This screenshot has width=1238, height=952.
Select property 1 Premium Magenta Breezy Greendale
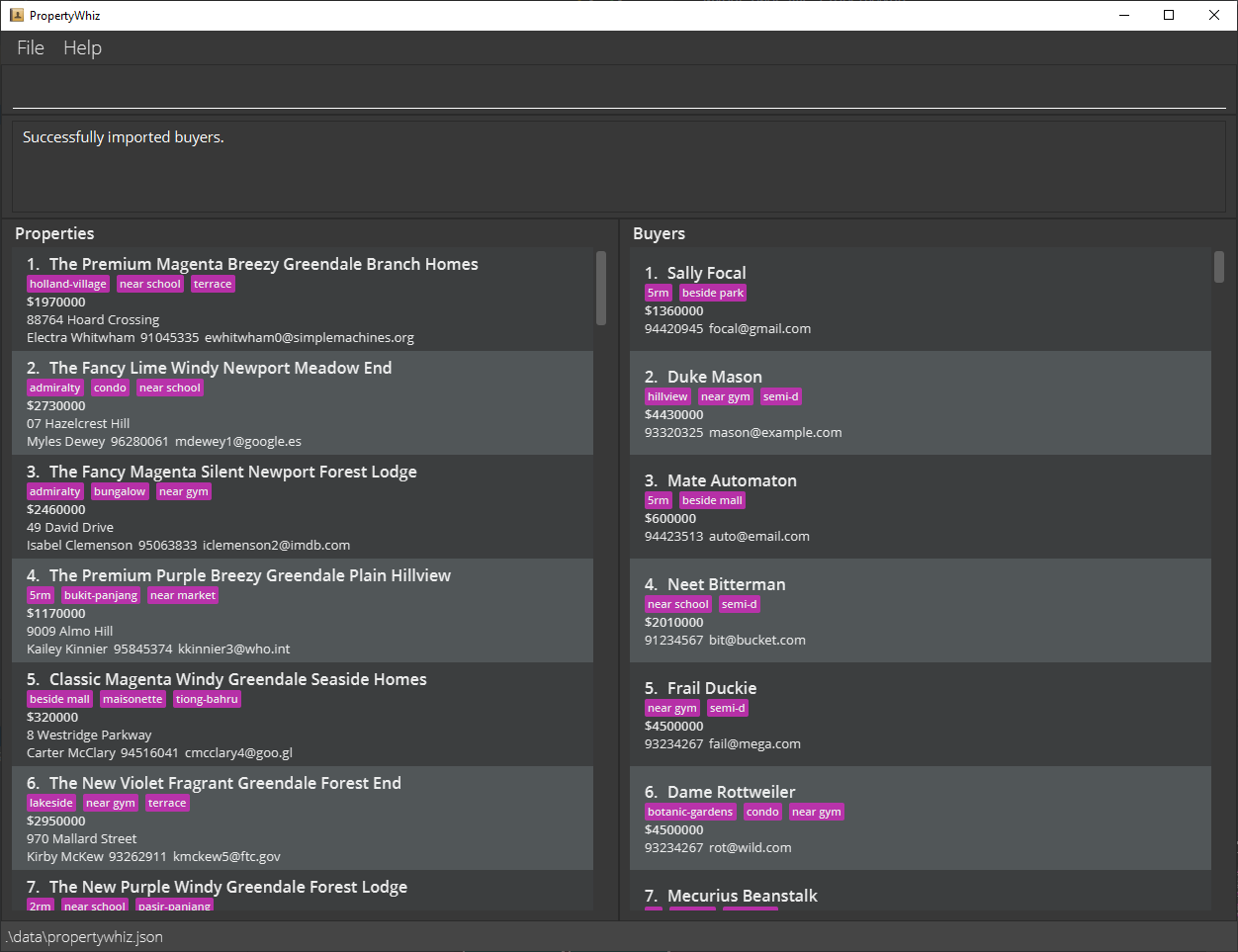coord(303,300)
